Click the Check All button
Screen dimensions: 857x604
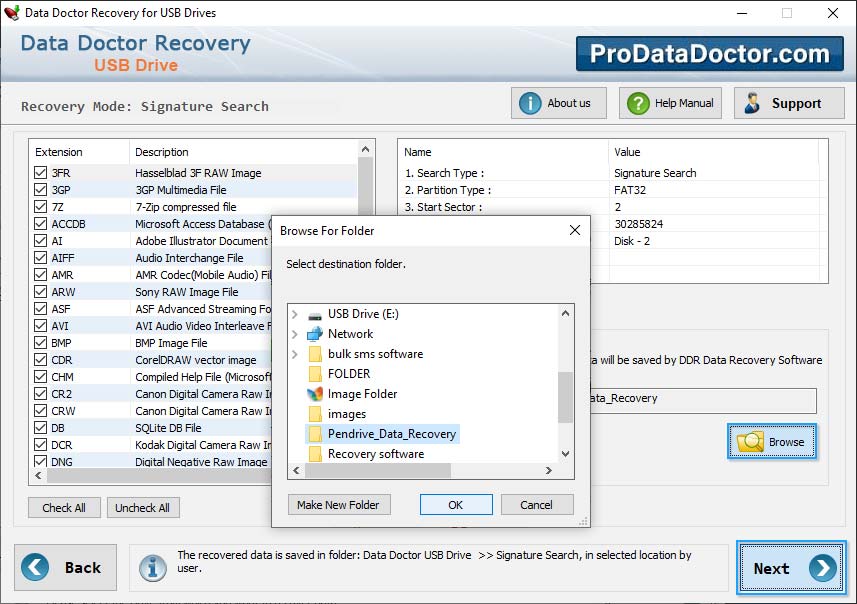click(x=64, y=508)
